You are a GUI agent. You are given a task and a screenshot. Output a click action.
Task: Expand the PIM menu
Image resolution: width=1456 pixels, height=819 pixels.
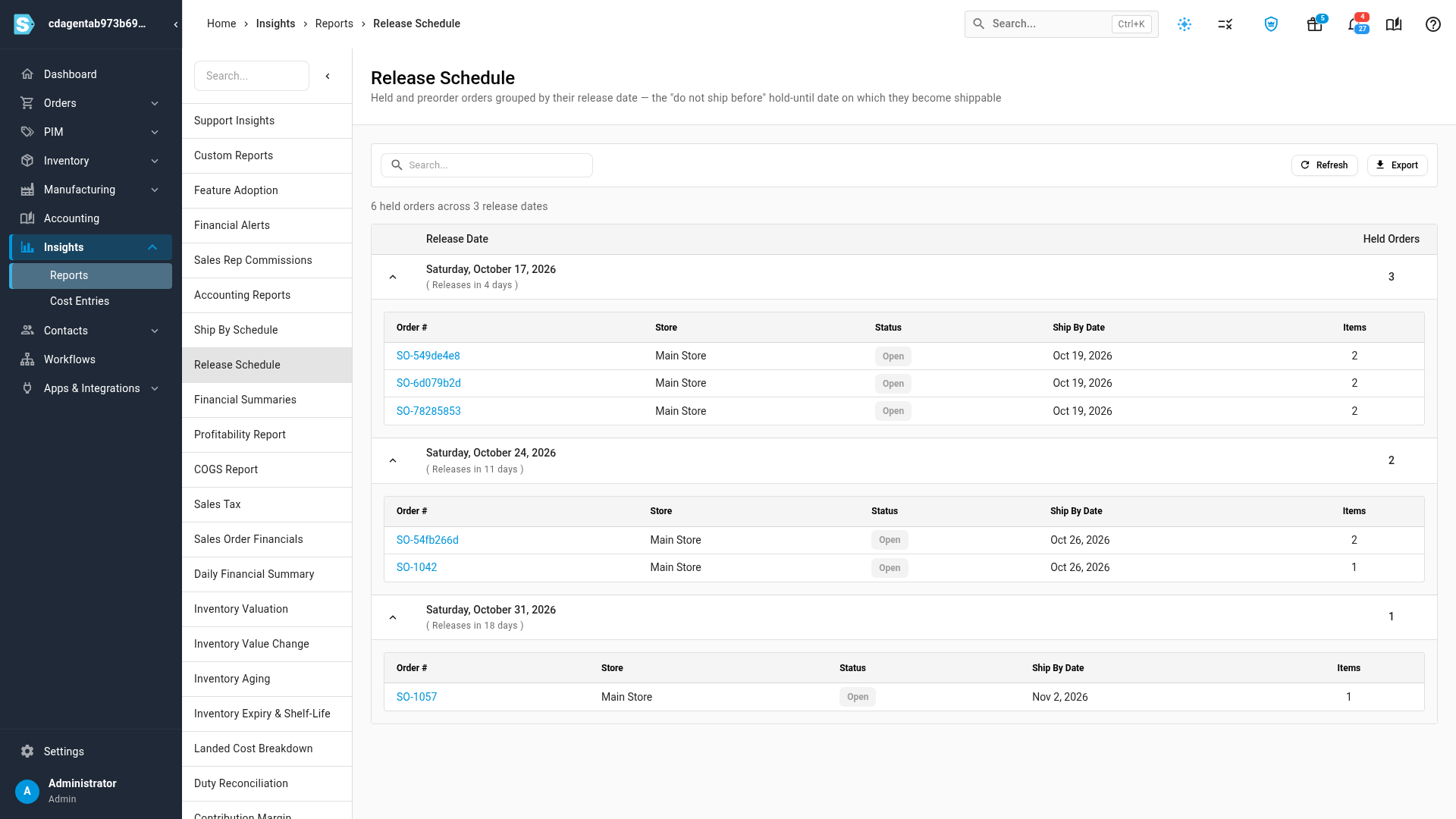click(91, 132)
